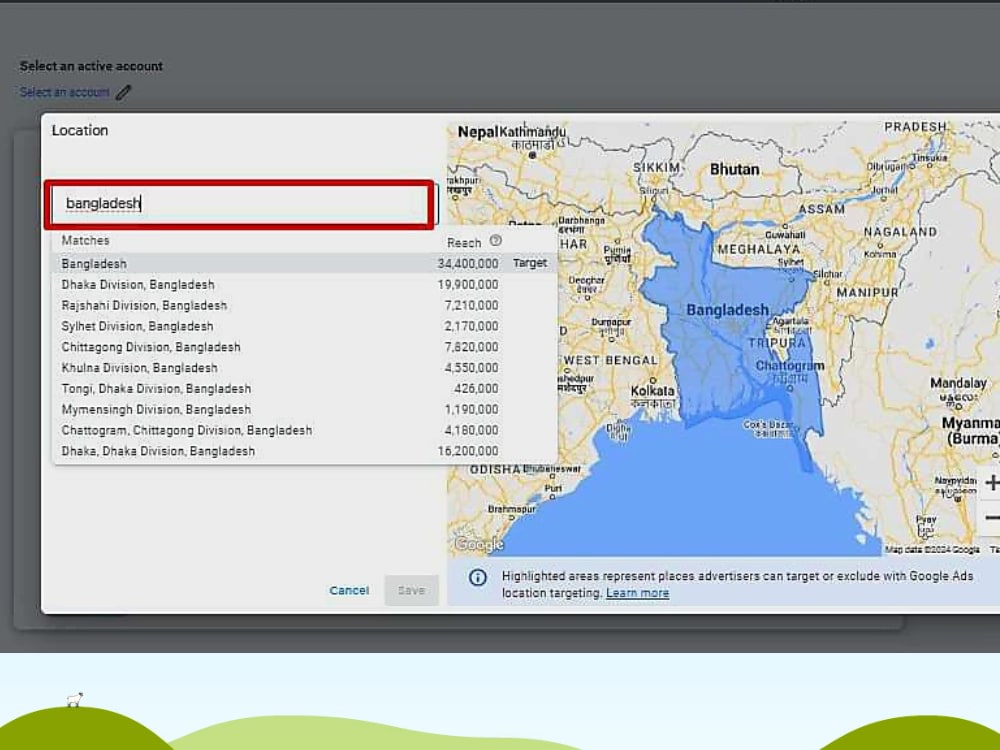Select Khulna Division, Bangladesh
Image resolution: width=1000 pixels, height=750 pixels.
[x=304, y=368]
